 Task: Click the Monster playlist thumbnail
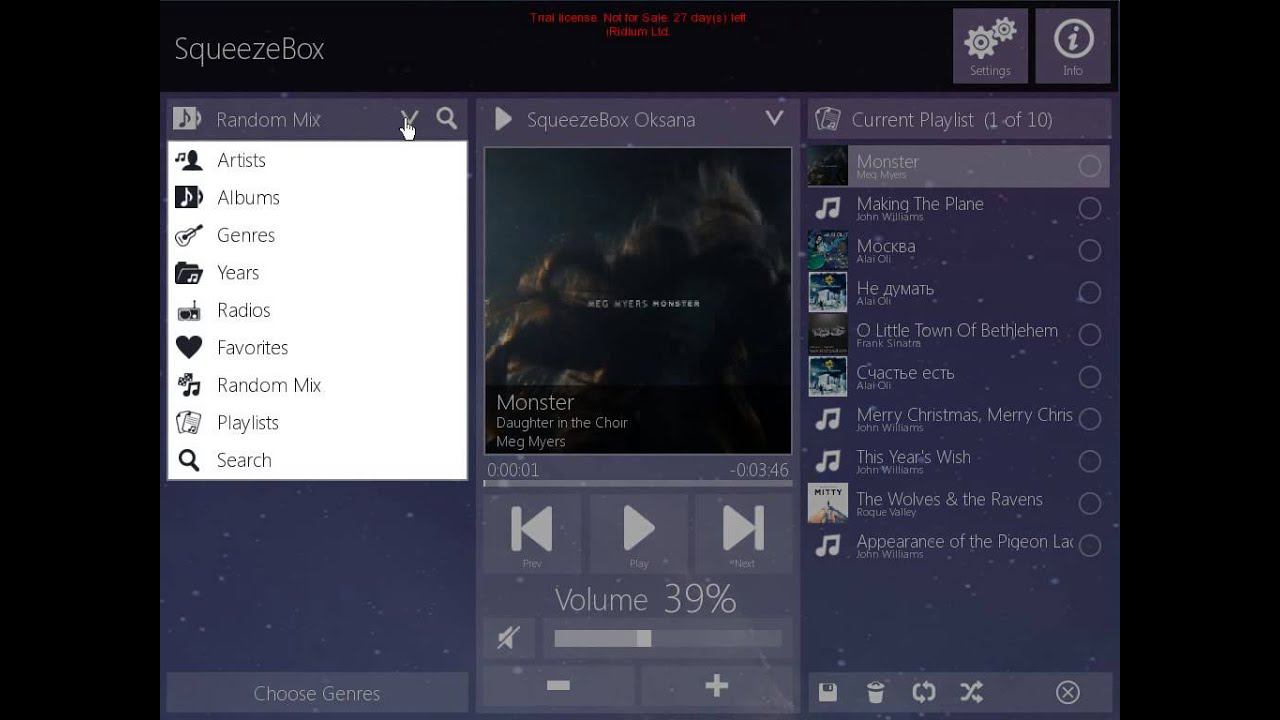[828, 166]
